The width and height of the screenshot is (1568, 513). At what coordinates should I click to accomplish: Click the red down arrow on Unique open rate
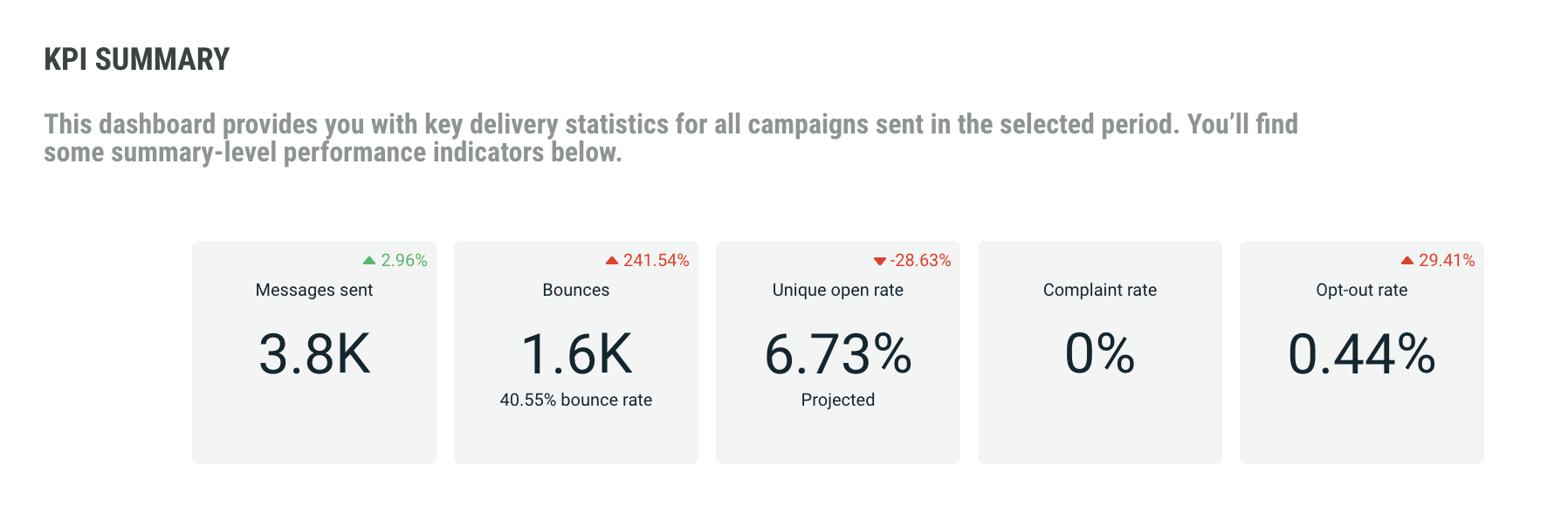click(880, 262)
